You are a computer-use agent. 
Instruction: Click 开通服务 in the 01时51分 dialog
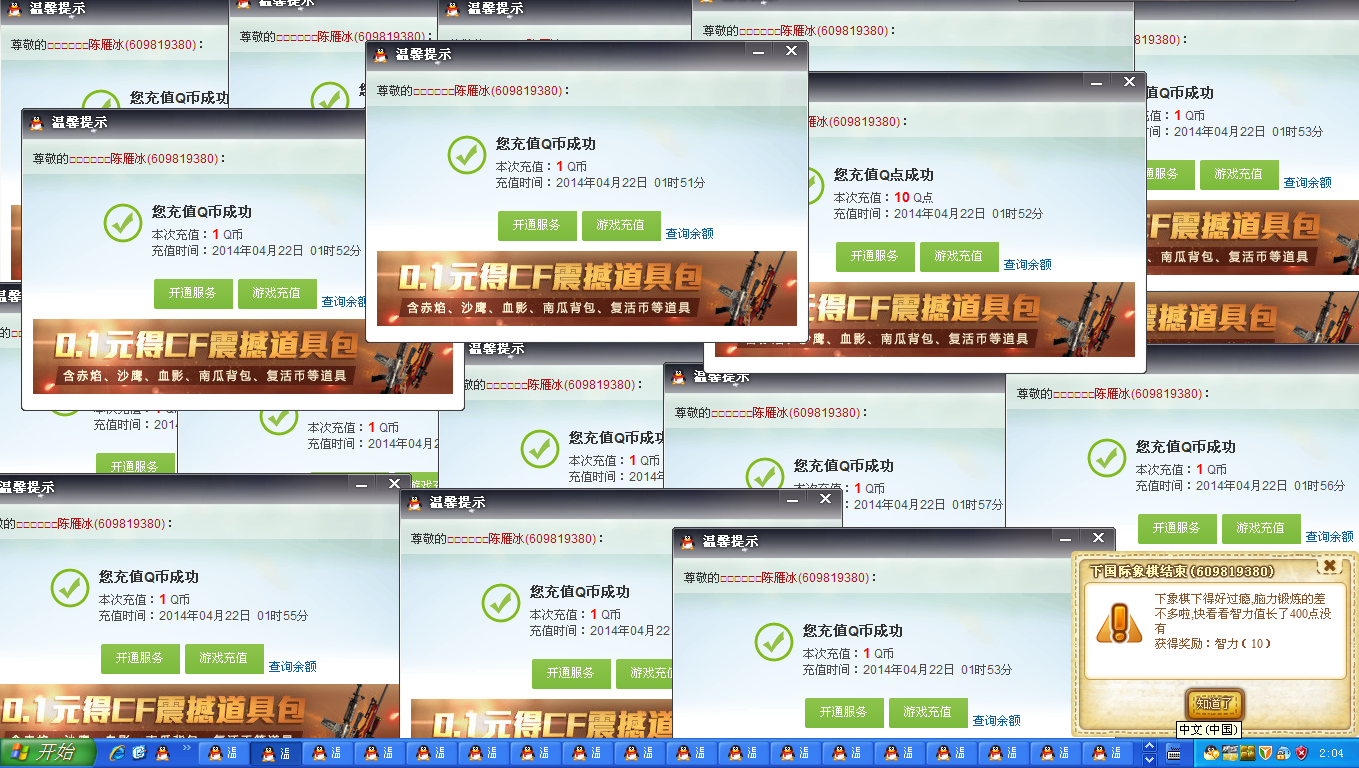pyautogui.click(x=537, y=226)
